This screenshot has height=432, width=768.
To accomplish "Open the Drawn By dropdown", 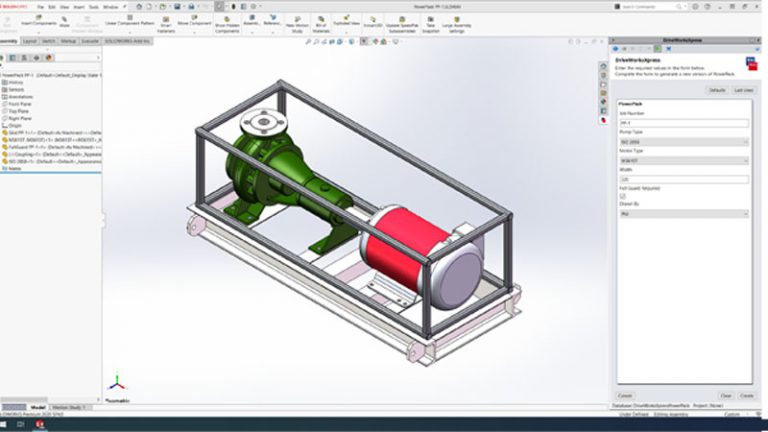I will click(x=684, y=214).
